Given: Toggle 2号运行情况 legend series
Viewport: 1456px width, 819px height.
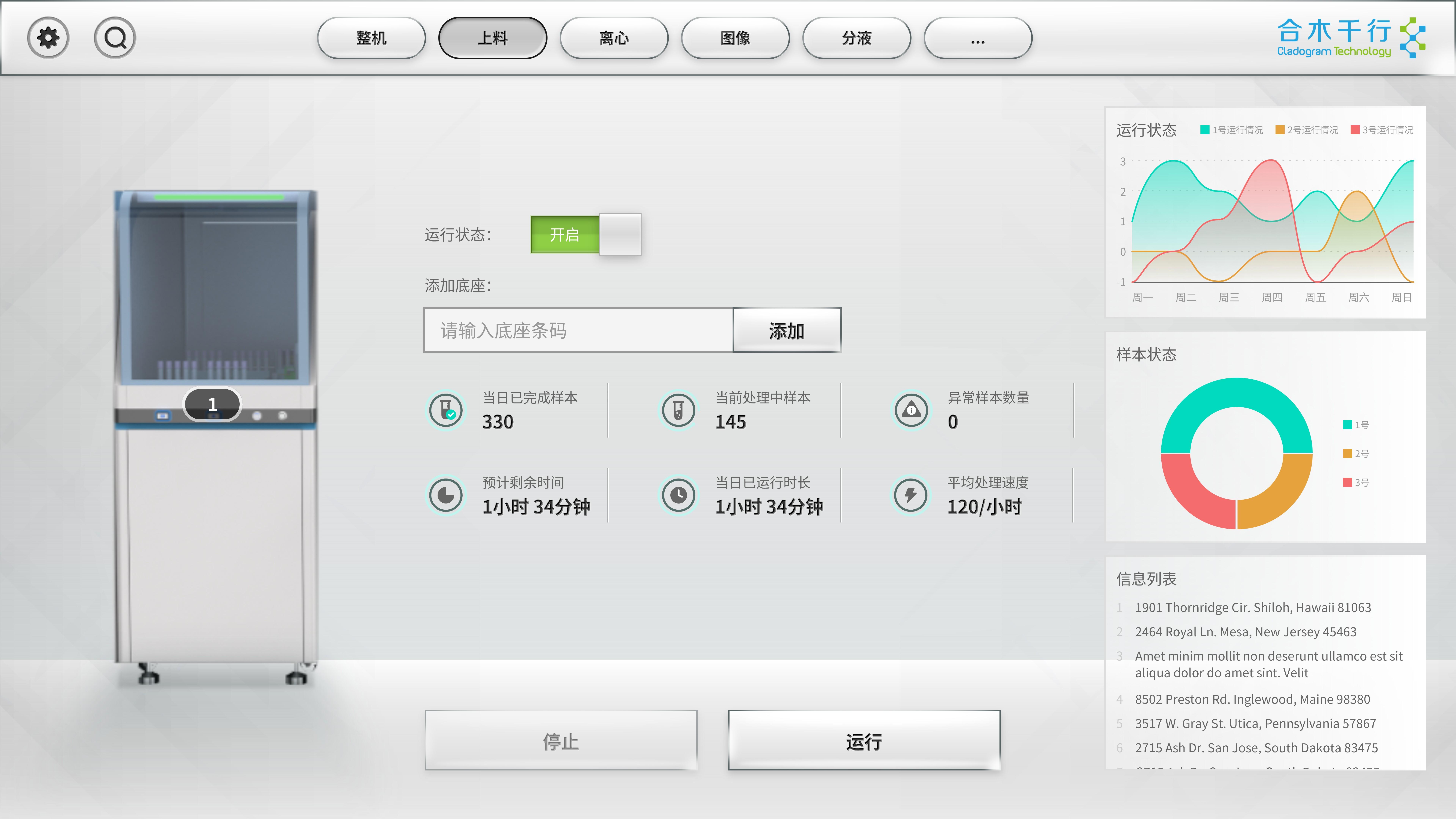Looking at the screenshot, I should tap(1307, 130).
